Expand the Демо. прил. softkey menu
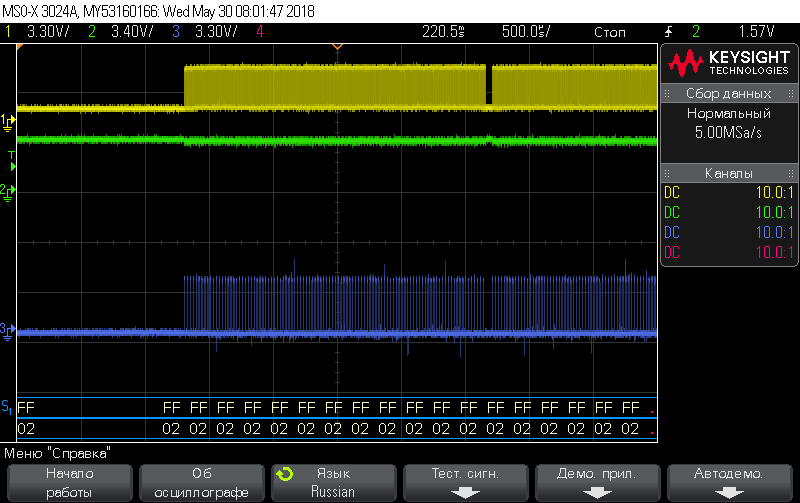This screenshot has height=503, width=800. [597, 482]
